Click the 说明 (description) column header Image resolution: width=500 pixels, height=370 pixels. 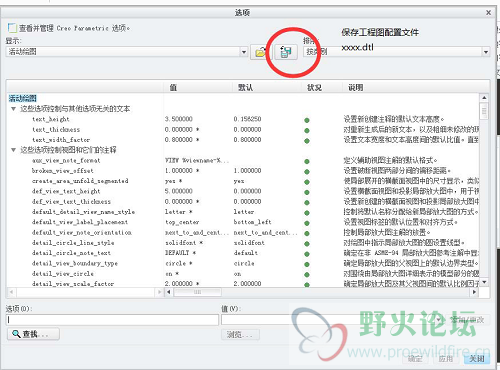356,88
